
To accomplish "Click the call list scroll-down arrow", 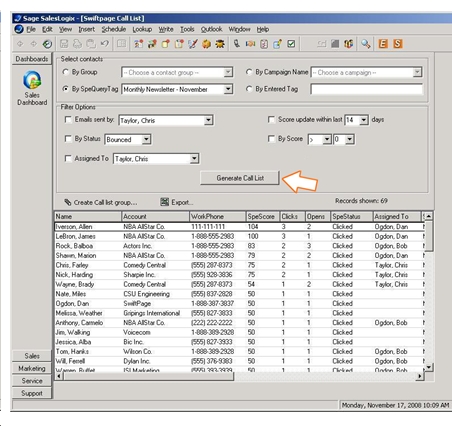I will tap(429, 367).
